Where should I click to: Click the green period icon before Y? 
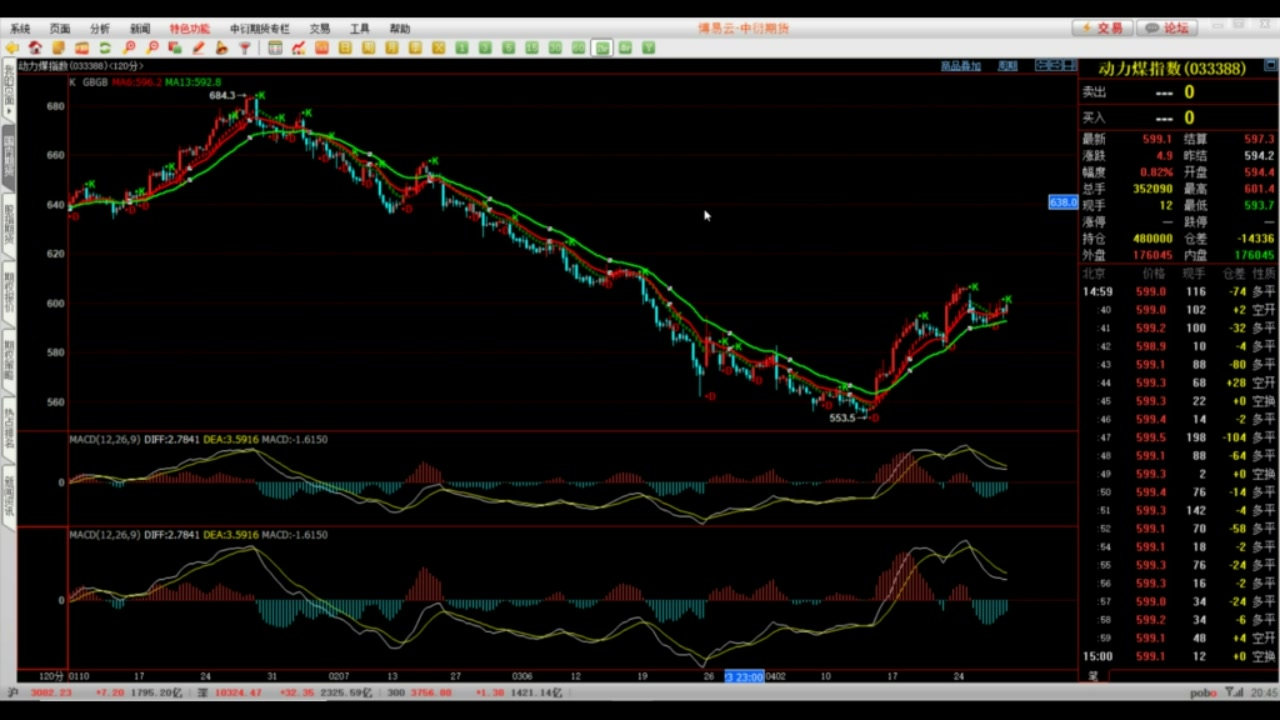625,48
